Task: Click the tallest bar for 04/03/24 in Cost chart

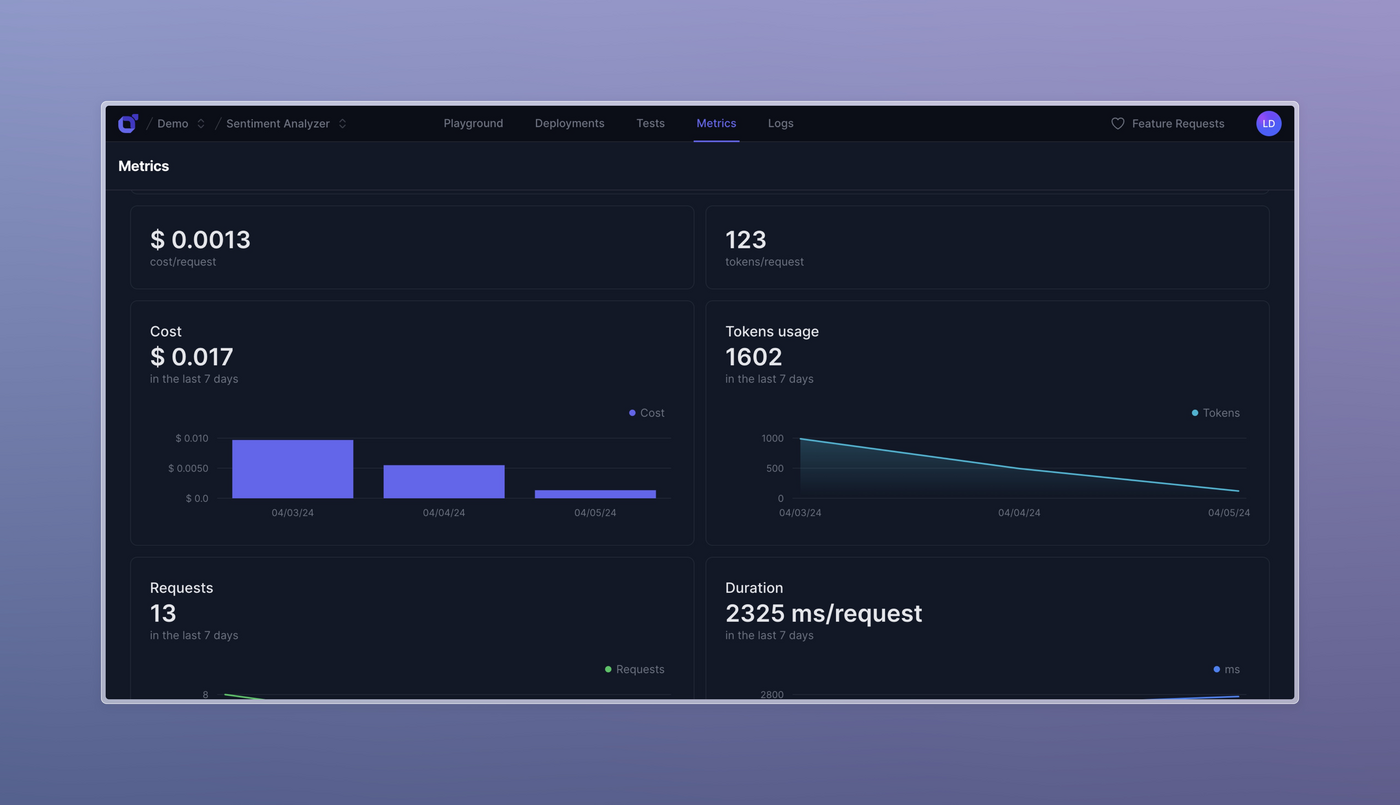Action: tap(292, 466)
